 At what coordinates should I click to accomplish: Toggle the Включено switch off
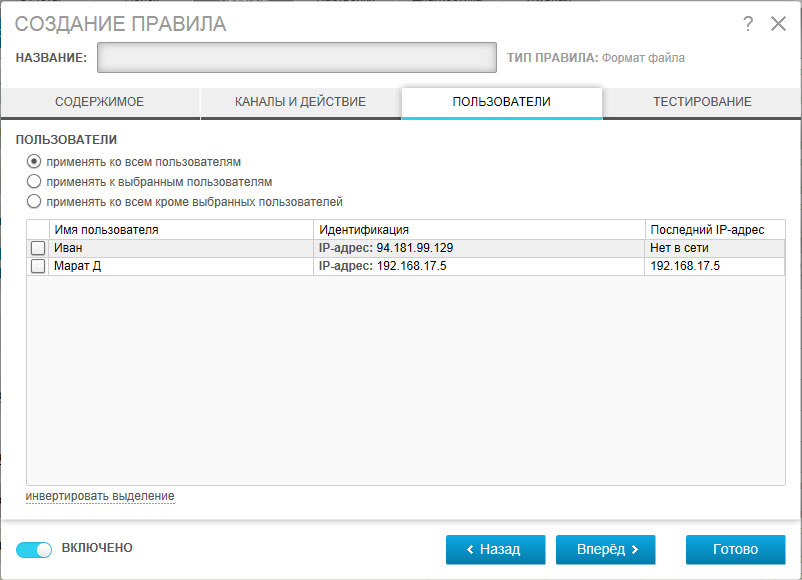[34, 549]
